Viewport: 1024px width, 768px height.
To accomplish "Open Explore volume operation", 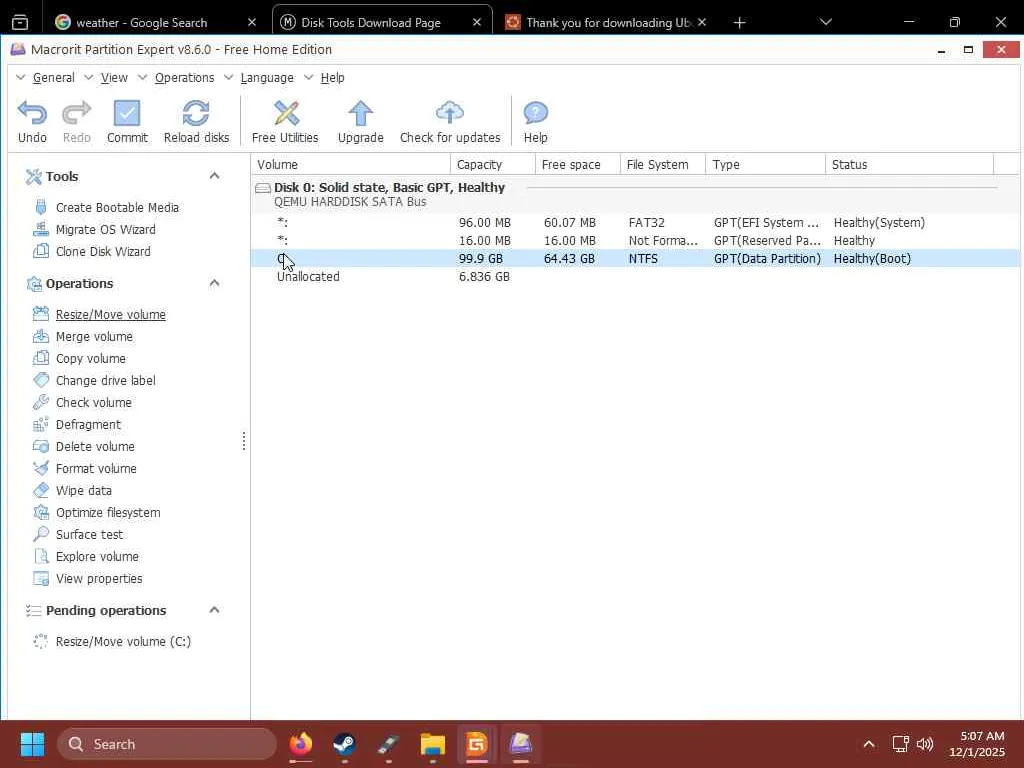I will point(97,557).
